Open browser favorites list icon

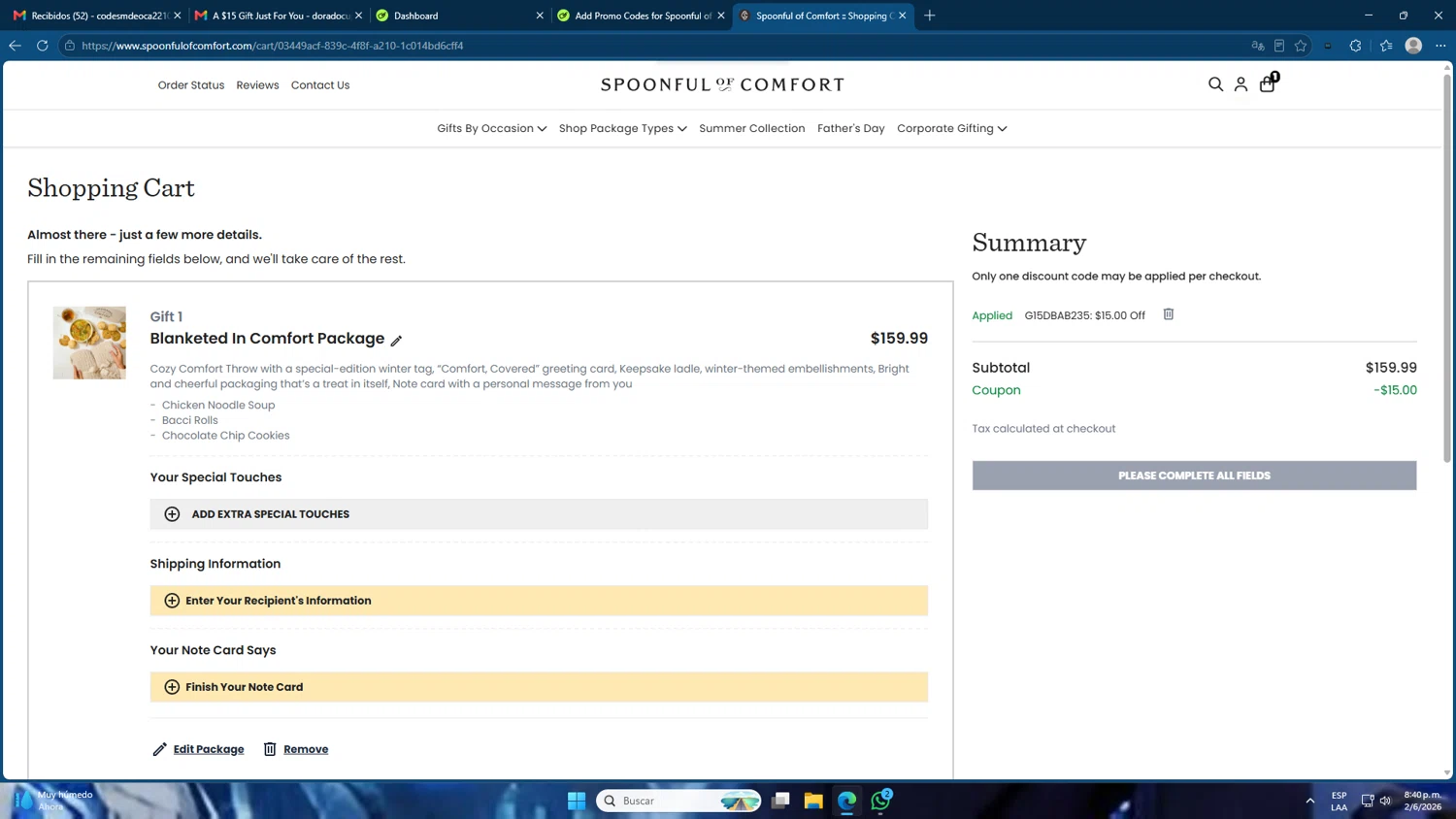pos(1386,46)
